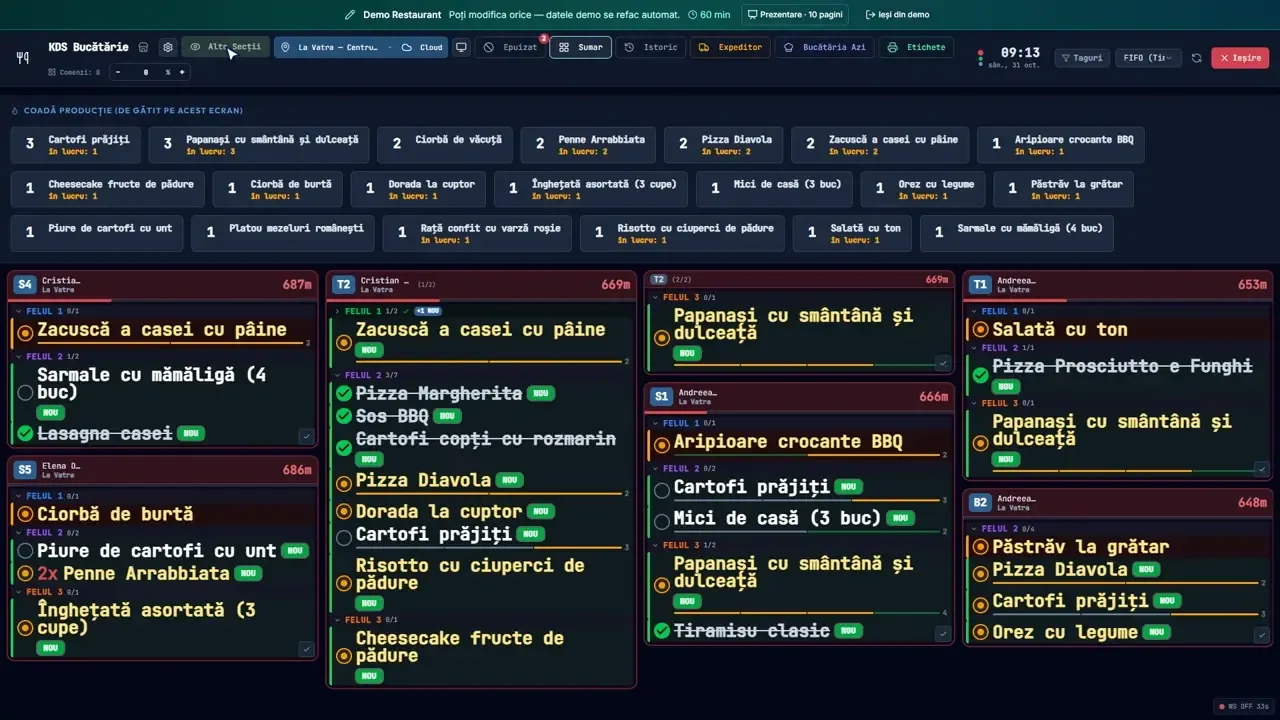1280x720 pixels.
Task: Open the FIFO sort dropdown
Action: [x=1148, y=58]
